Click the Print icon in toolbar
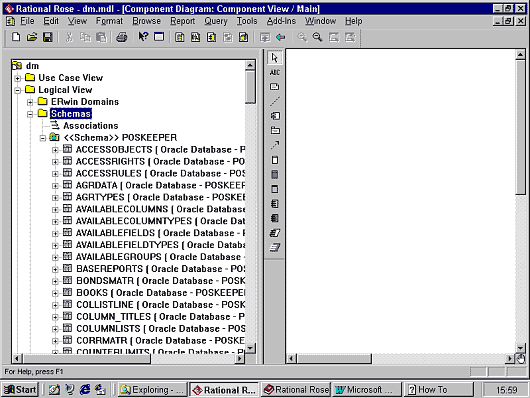The height and width of the screenshot is (398, 530). [x=122, y=37]
